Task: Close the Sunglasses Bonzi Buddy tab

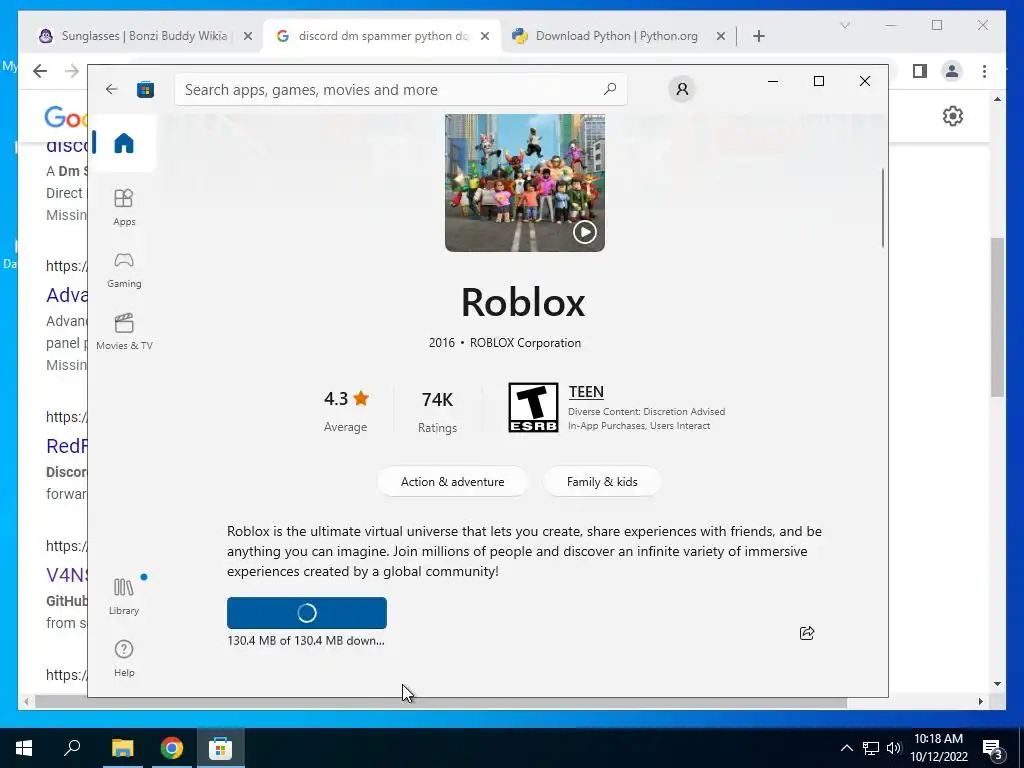Action: click(x=248, y=36)
